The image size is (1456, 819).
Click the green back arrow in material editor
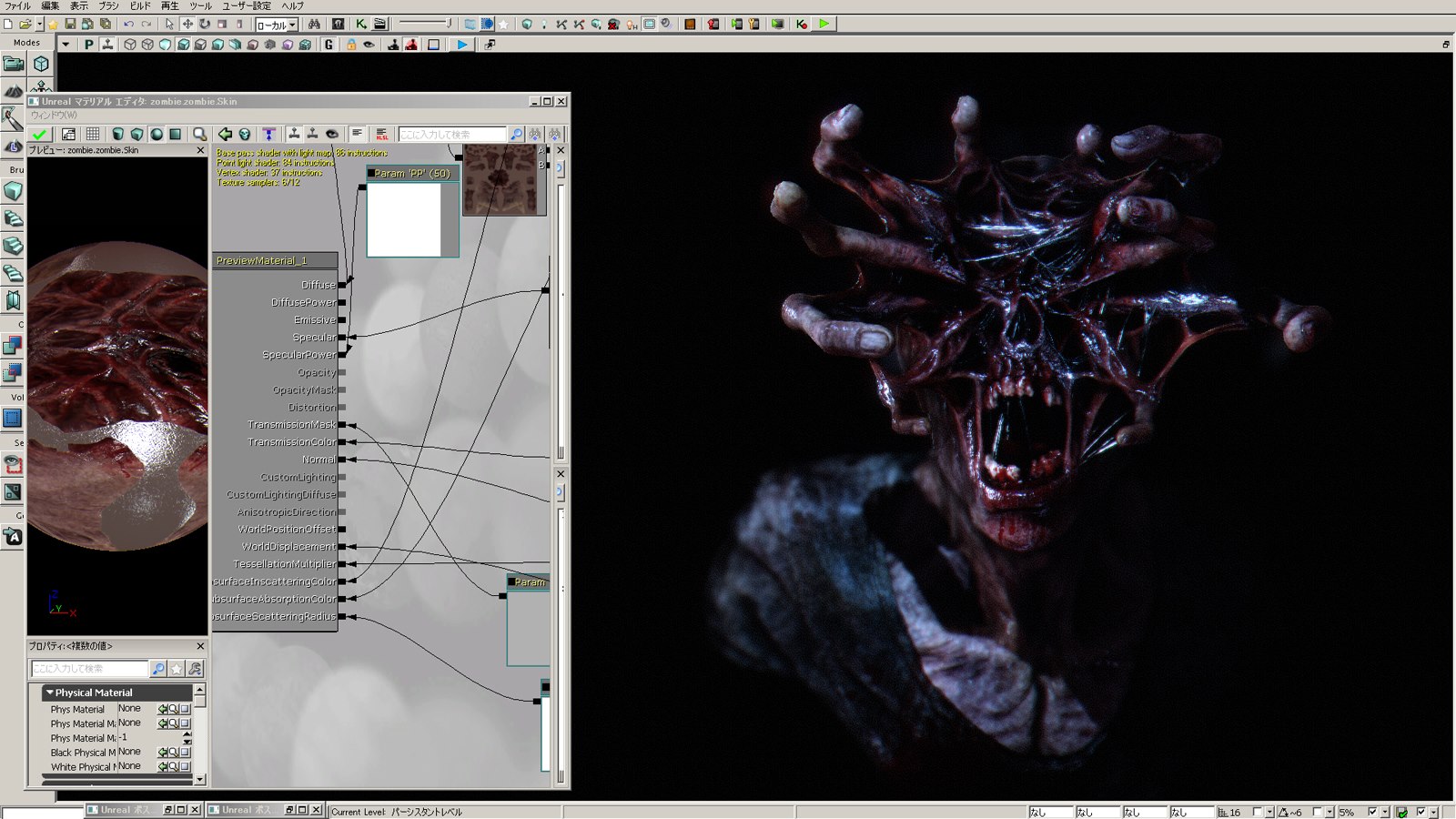click(x=225, y=134)
